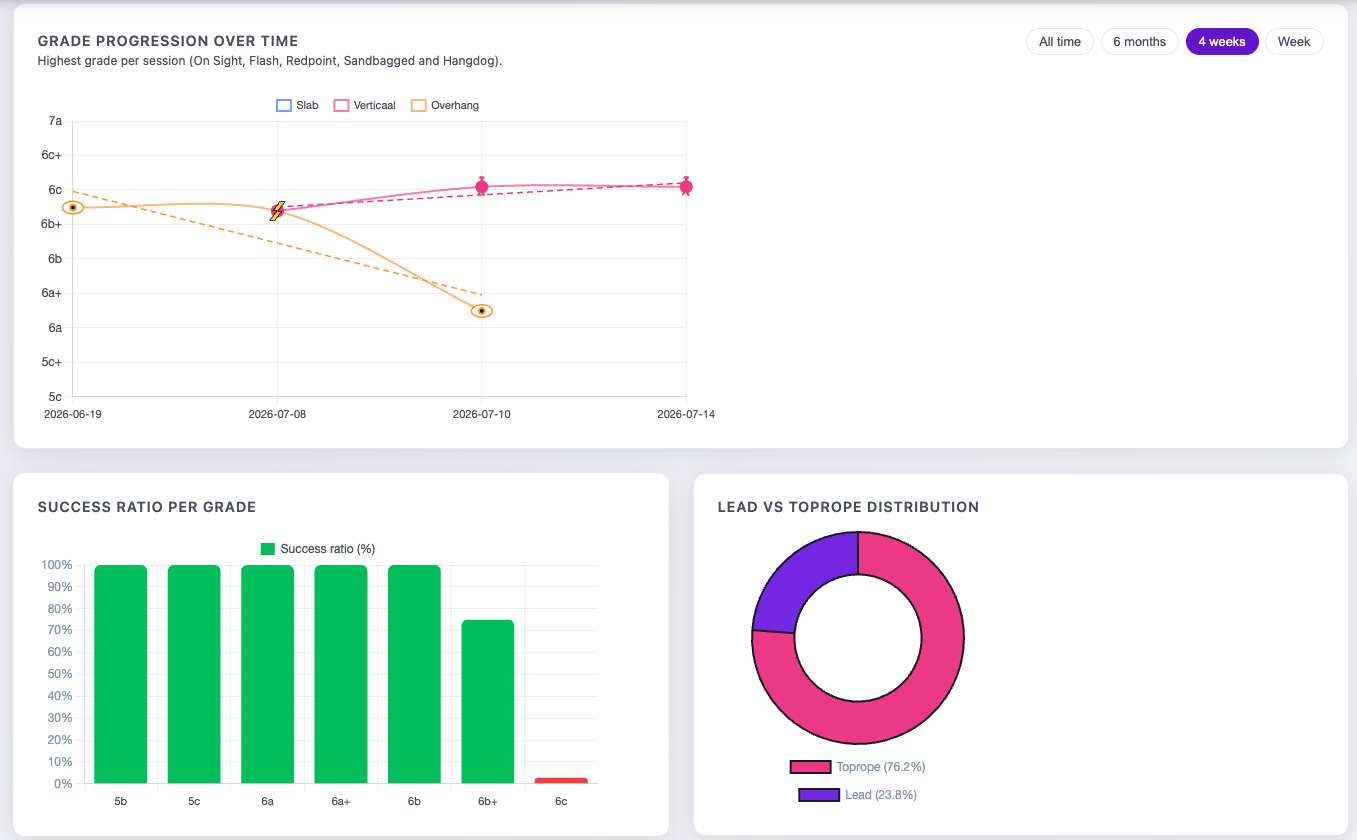1357x840 pixels.
Task: Select the 4 weeks range filter
Action: point(1222,42)
